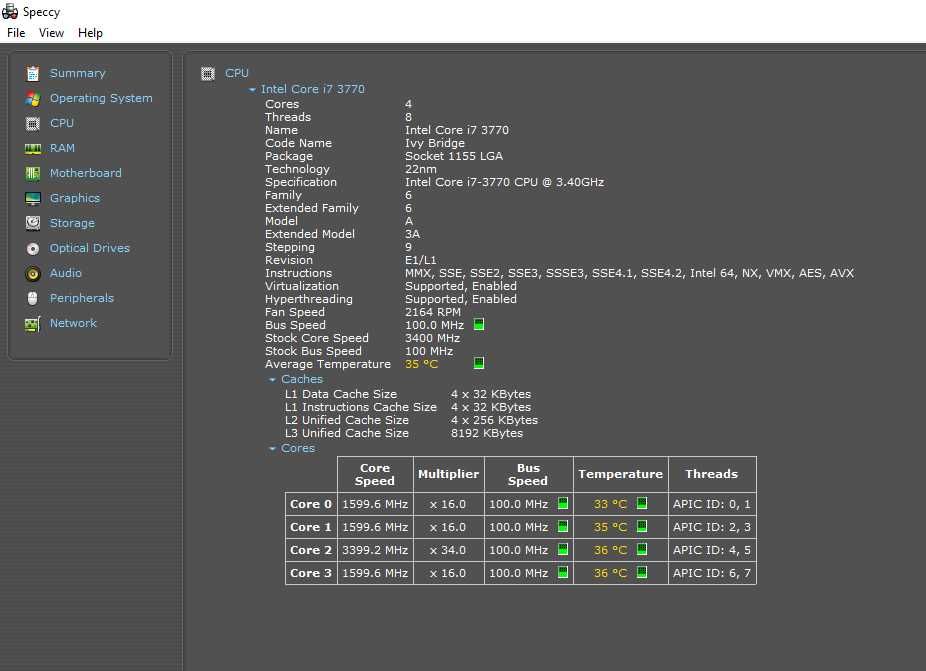
Task: Click the Threads column header
Action: click(712, 474)
